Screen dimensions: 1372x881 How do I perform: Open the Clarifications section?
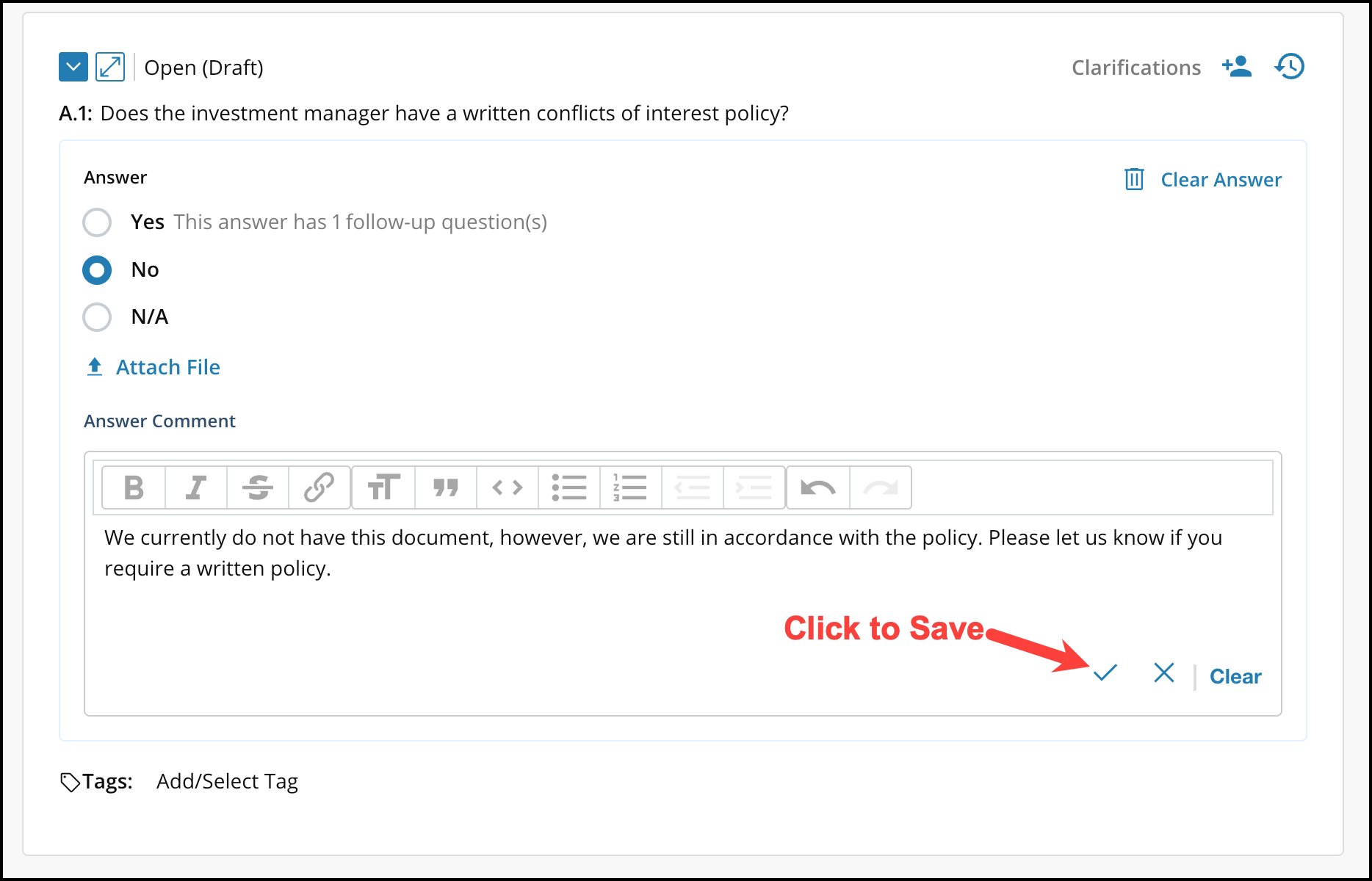[x=1136, y=68]
